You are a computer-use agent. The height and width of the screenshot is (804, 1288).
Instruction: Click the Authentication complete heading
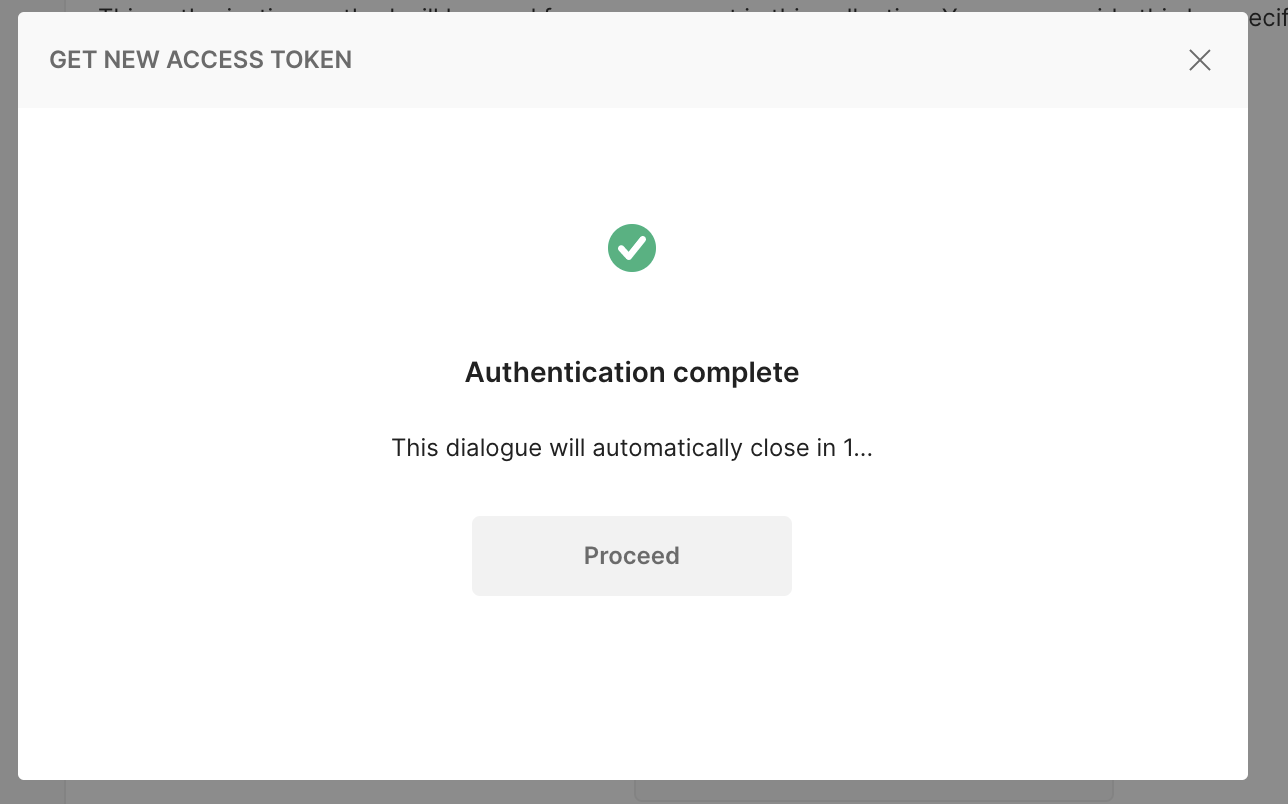[x=631, y=371]
